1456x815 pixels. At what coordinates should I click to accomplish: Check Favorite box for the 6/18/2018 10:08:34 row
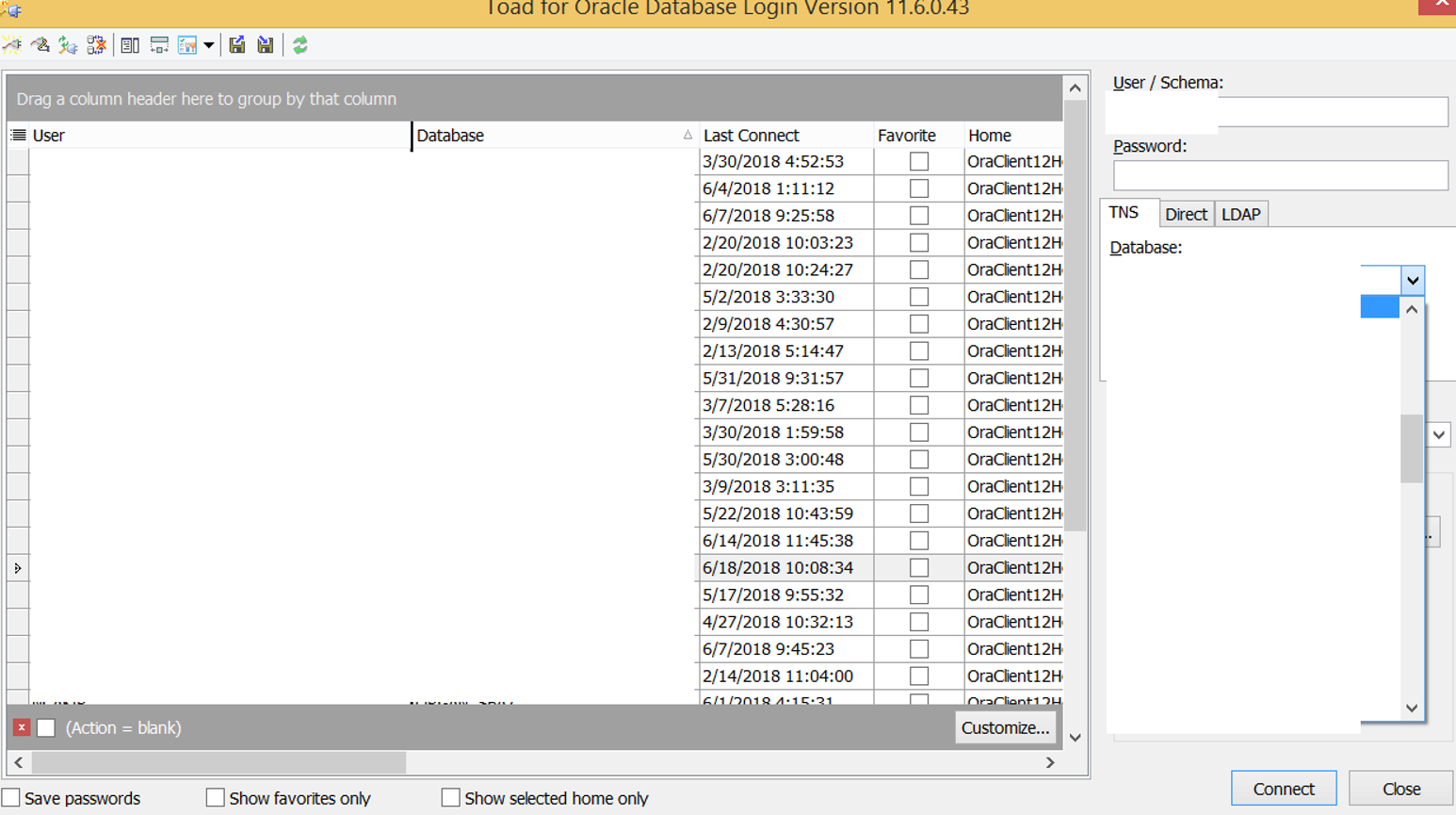(x=919, y=567)
